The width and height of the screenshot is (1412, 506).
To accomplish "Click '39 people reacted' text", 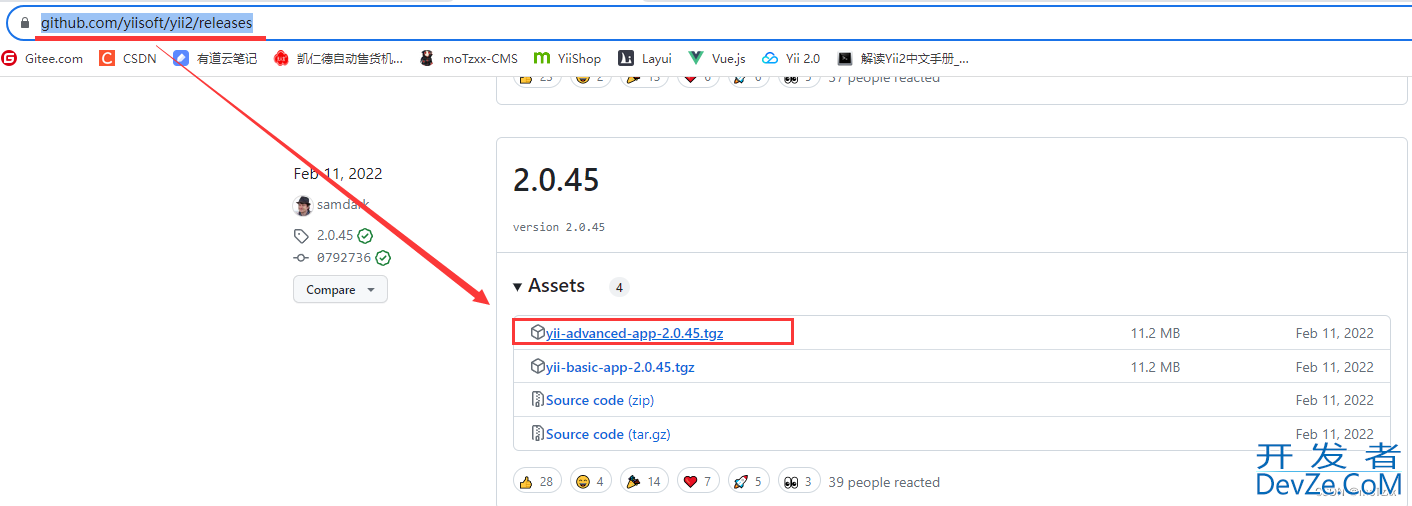I will pos(884,482).
